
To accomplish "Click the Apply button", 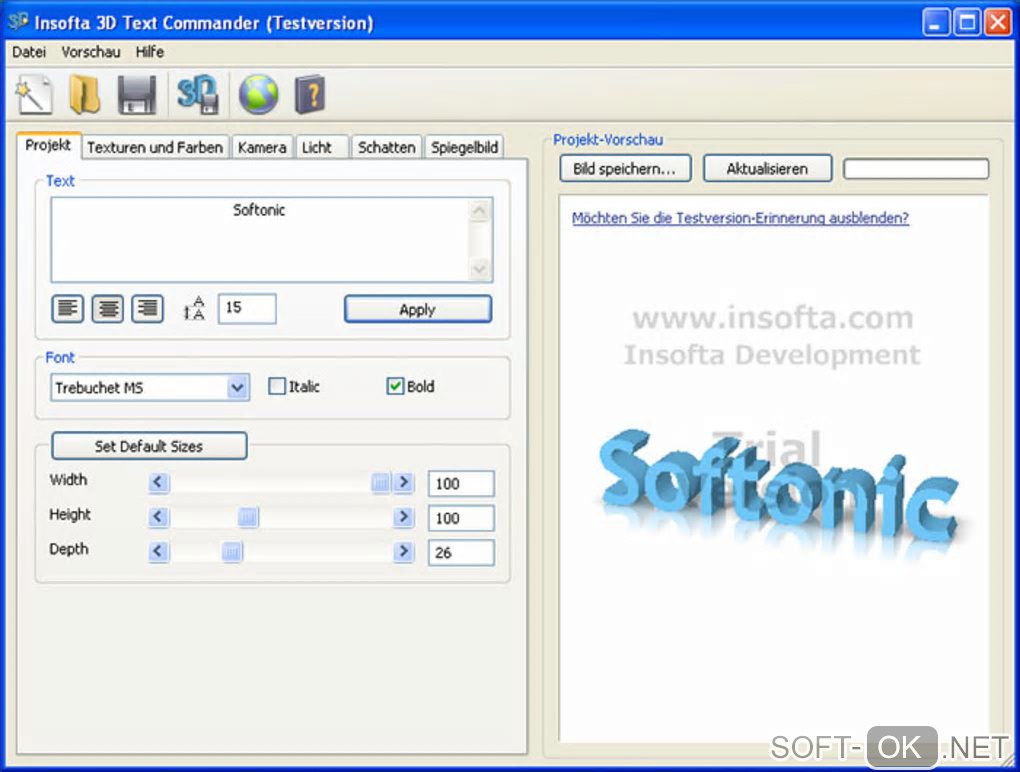I will 418,310.
